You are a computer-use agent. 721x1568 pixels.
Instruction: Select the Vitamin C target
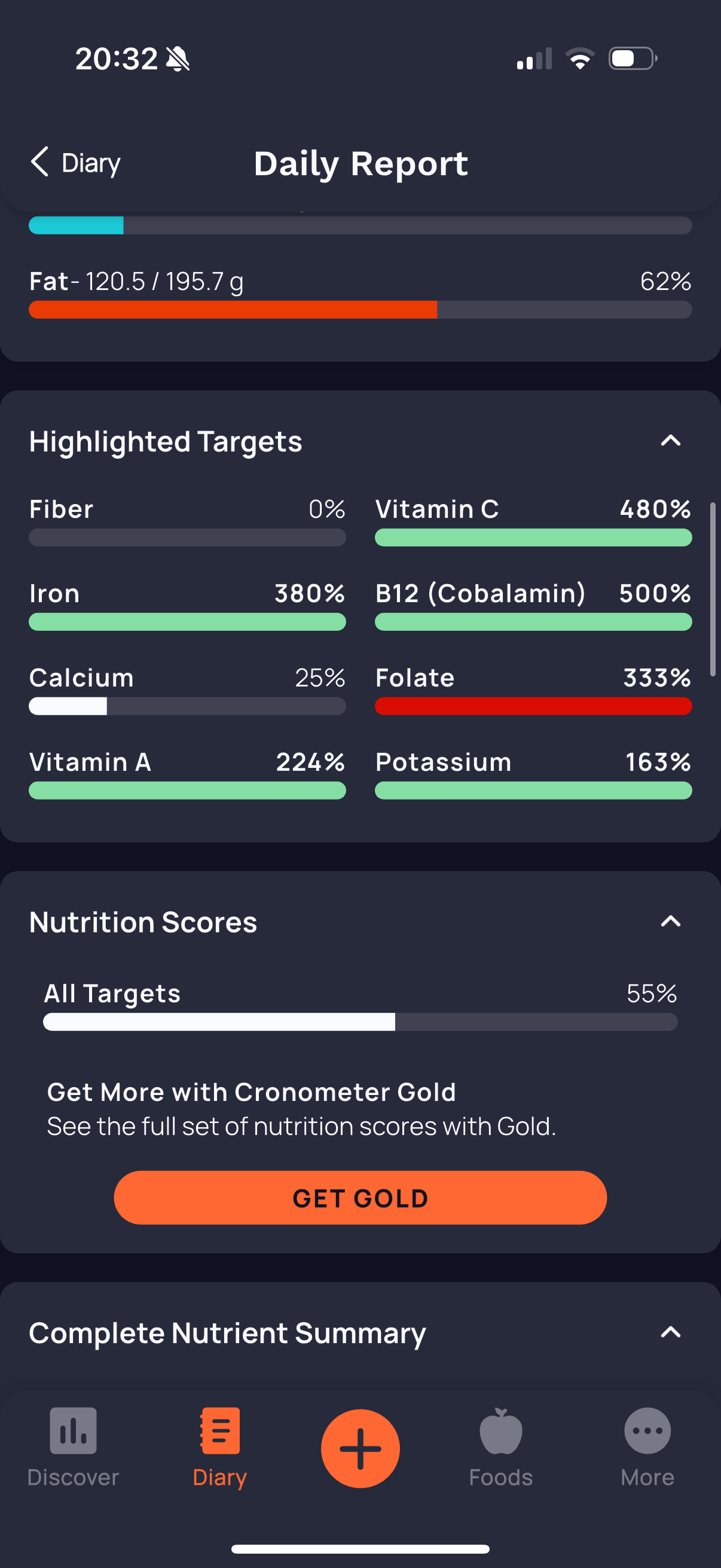click(x=533, y=521)
